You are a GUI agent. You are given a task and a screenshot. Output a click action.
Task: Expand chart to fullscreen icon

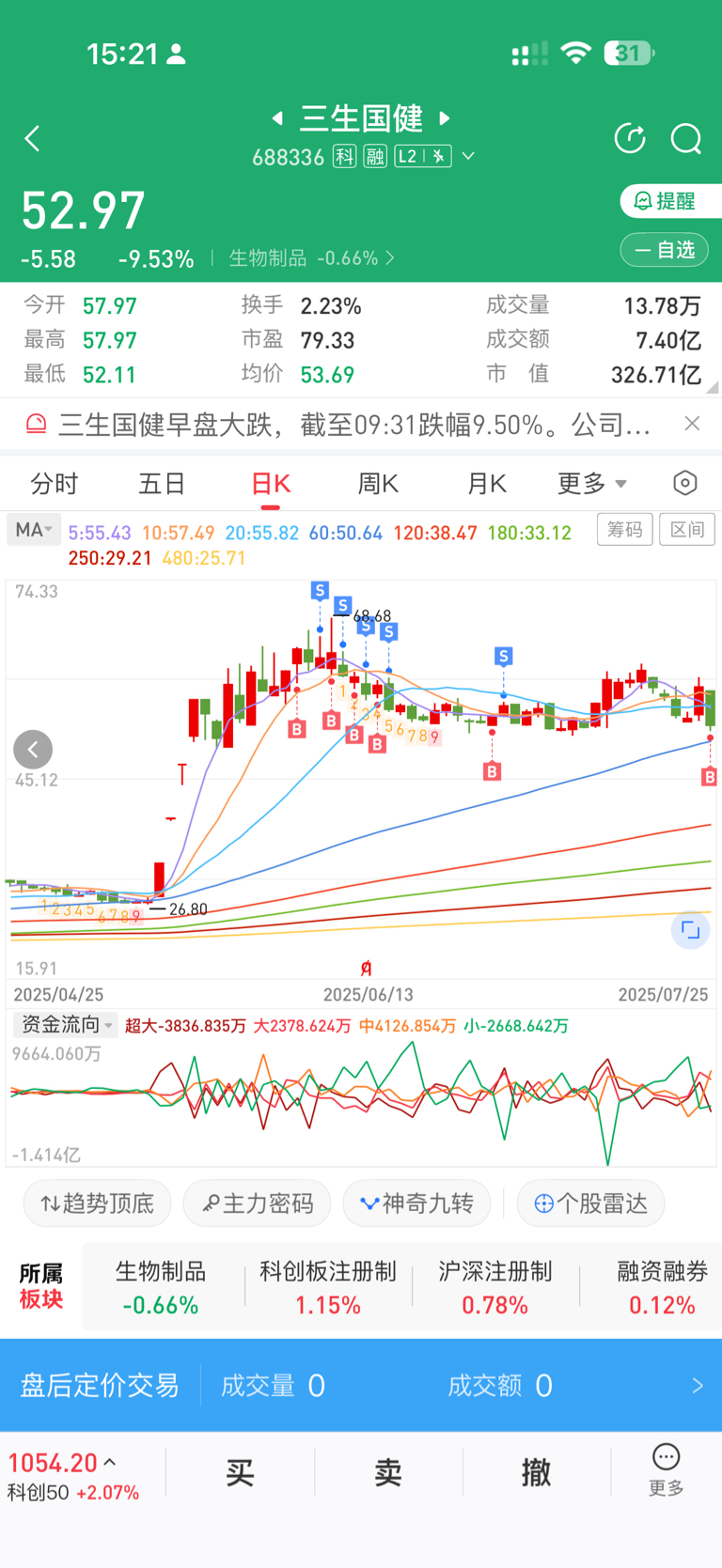tap(690, 930)
